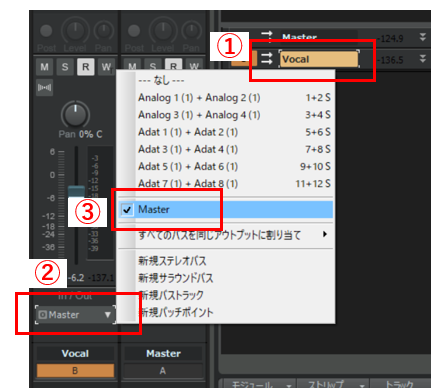Click the bus icon beside Master track row
Viewport: 431px width, 390px height.
pyautogui.click(x=266, y=36)
